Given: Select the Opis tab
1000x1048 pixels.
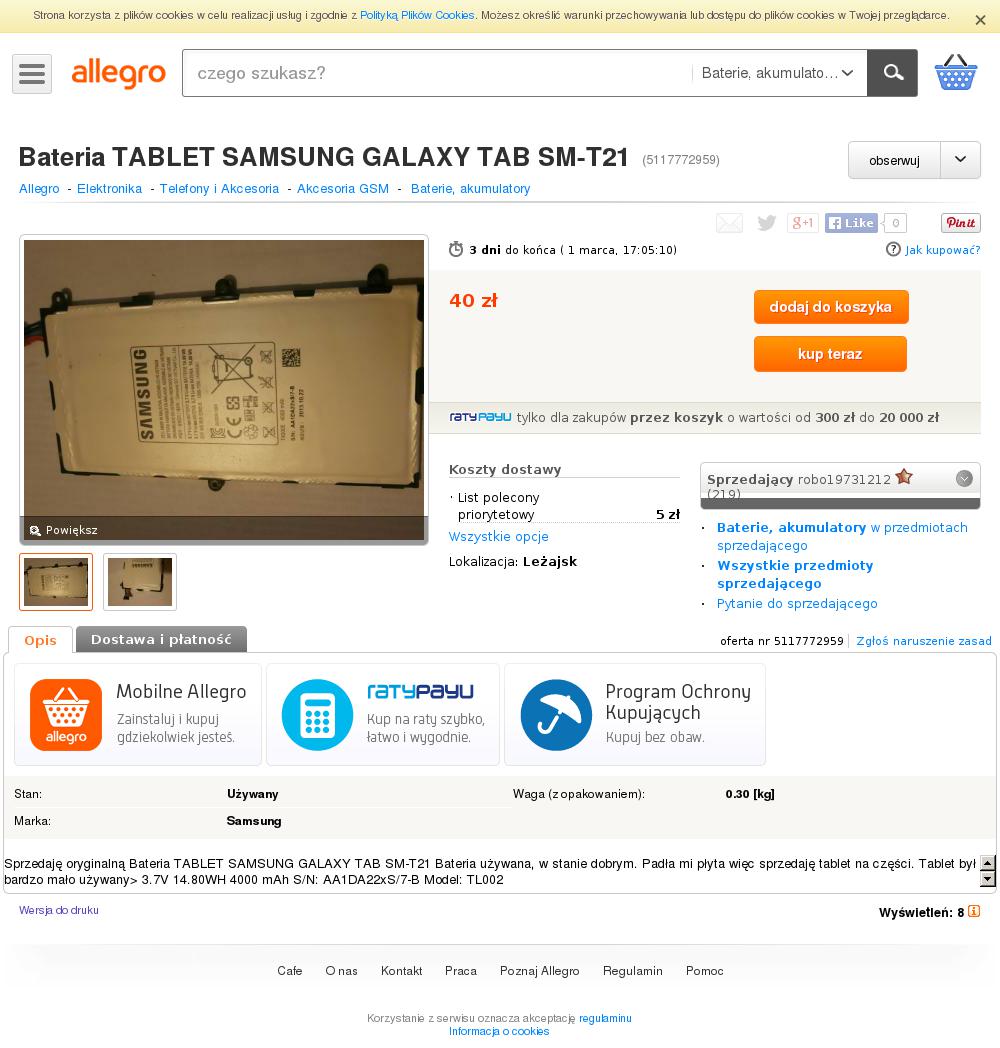Looking at the screenshot, I should pyautogui.click(x=40, y=640).
